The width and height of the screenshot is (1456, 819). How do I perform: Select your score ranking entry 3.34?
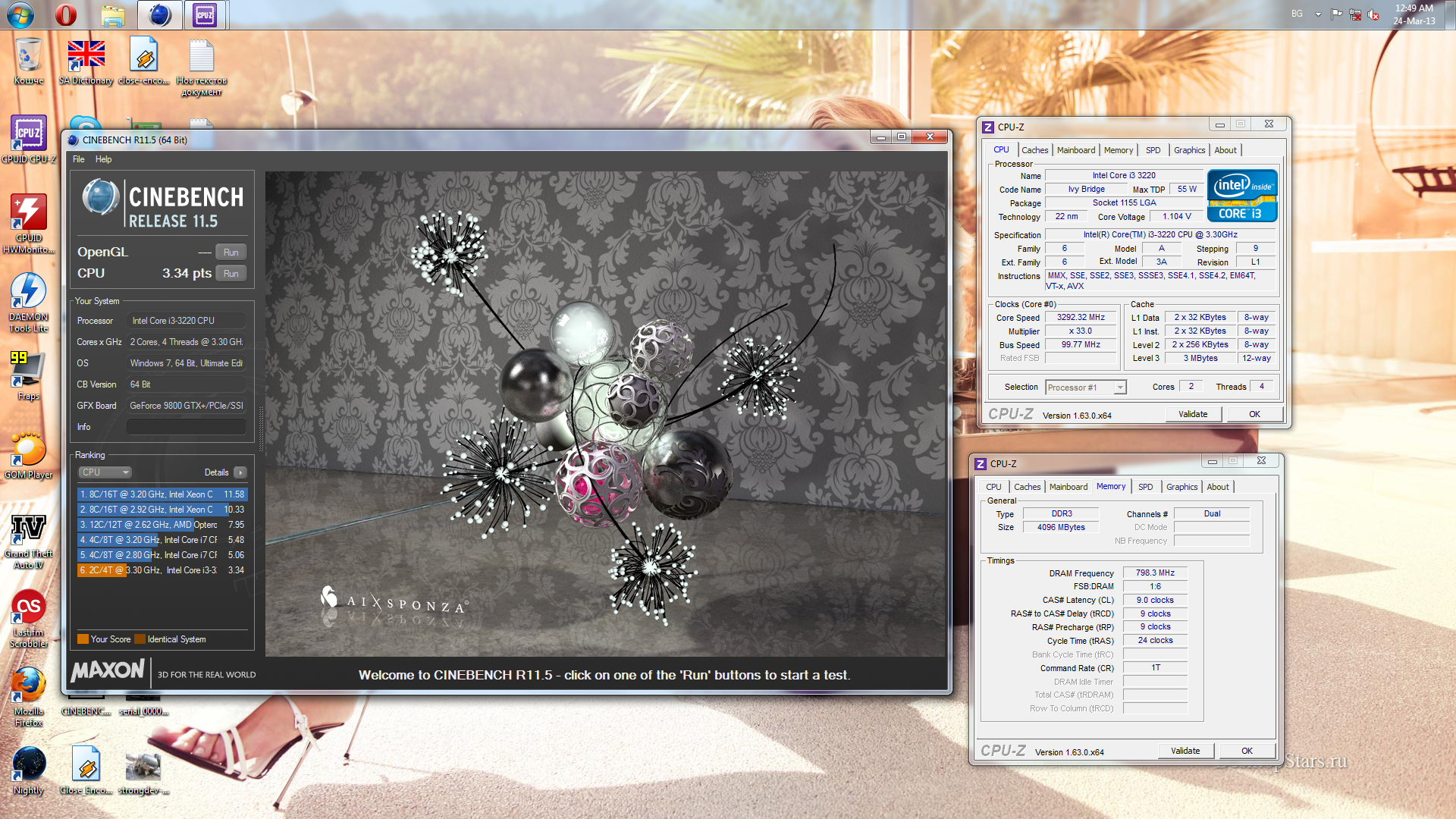coord(162,570)
